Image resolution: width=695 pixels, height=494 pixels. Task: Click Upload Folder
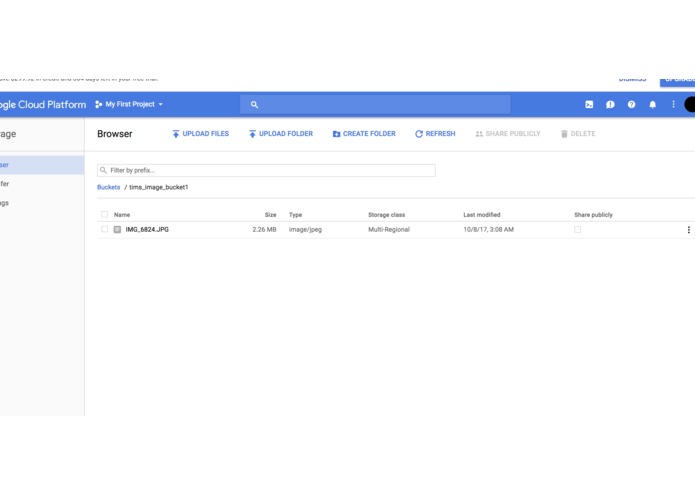[281, 134]
